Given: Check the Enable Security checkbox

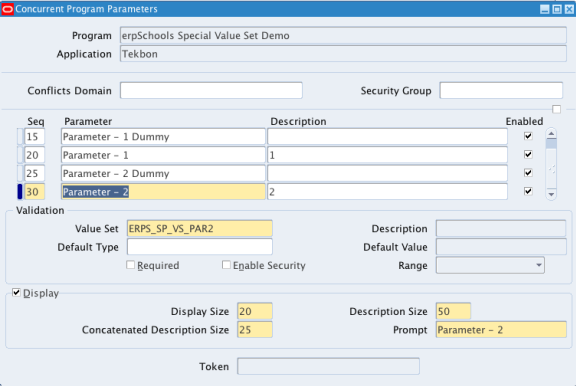Looking at the screenshot, I should click(x=226, y=265).
